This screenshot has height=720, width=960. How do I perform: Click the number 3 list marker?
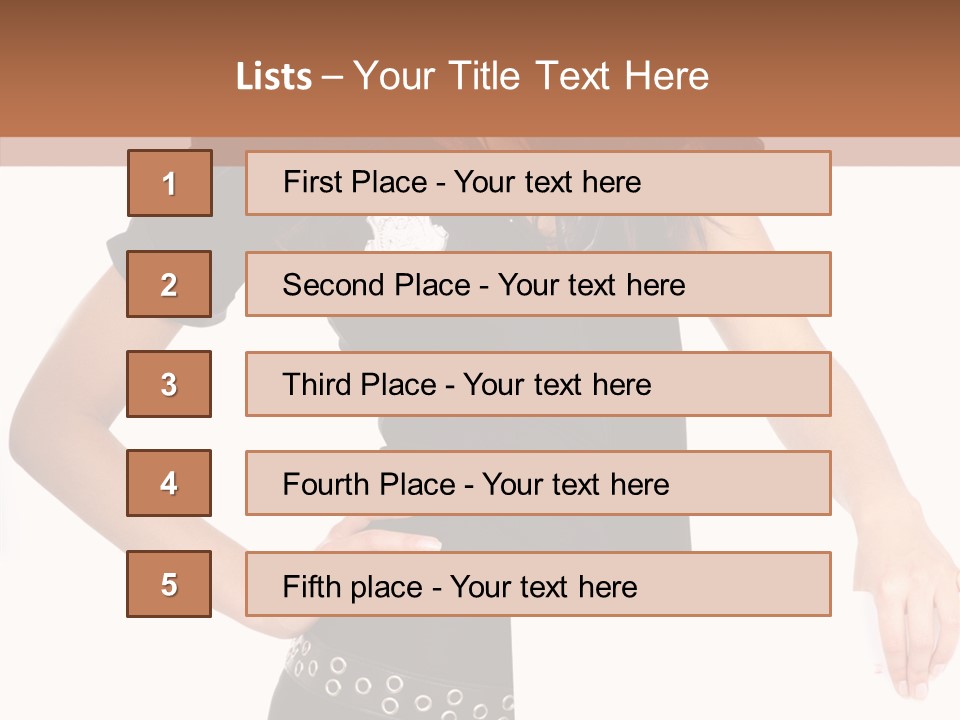169,384
